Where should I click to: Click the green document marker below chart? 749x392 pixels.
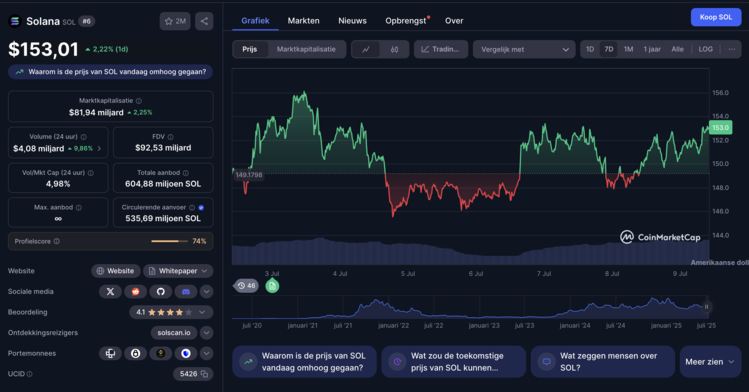tap(272, 286)
